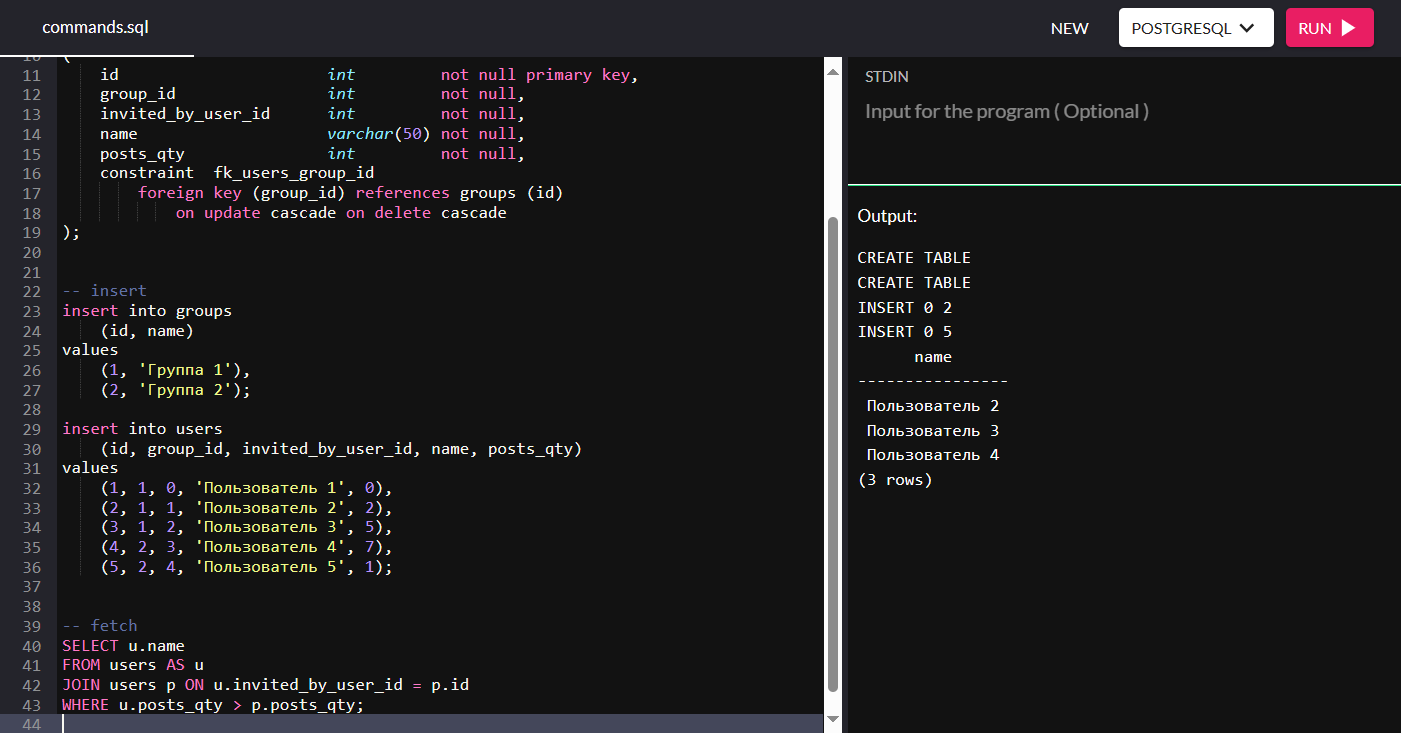Click 'insert into groups' on line 23
This screenshot has height=733, width=1401.
[147, 311]
